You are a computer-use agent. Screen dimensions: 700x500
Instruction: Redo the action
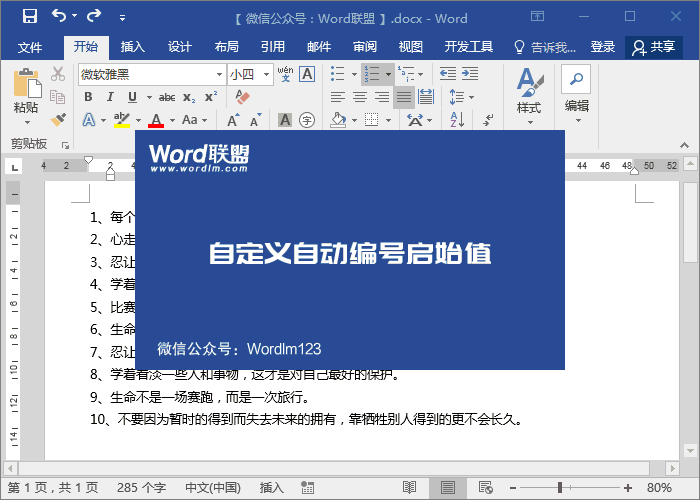pyautogui.click(x=94, y=16)
